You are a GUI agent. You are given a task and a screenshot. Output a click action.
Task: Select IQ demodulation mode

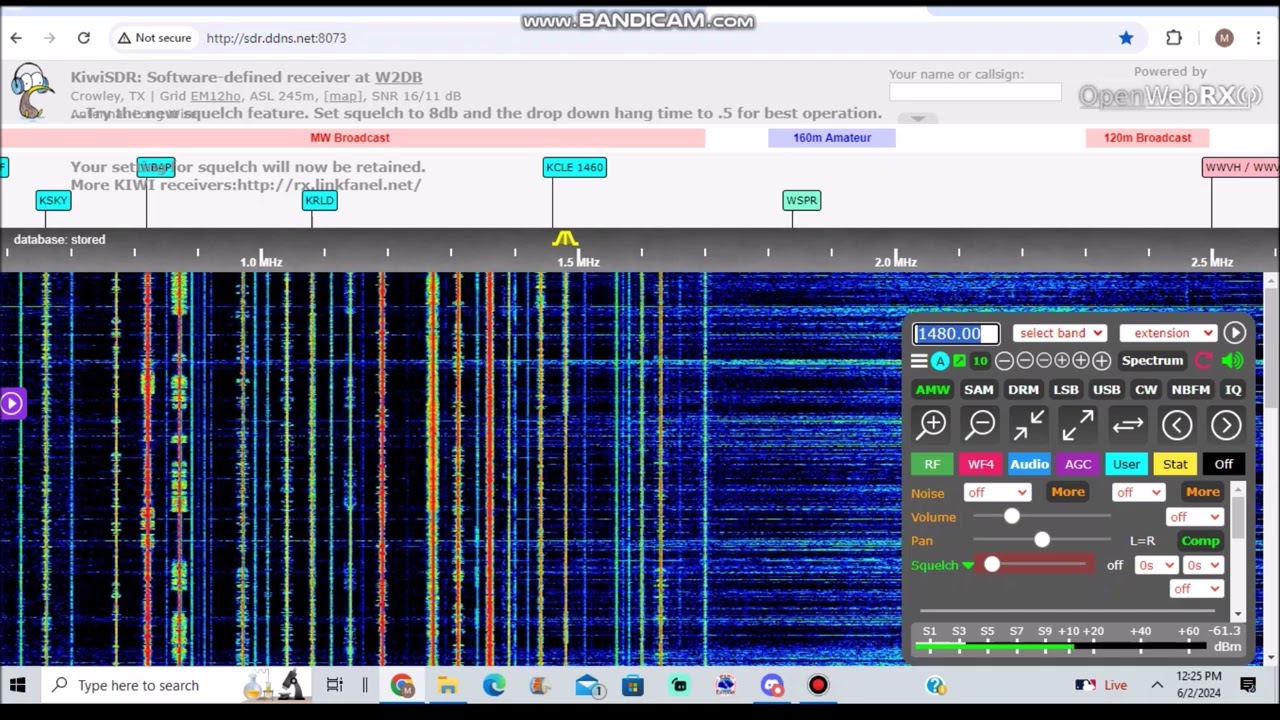(x=1233, y=390)
